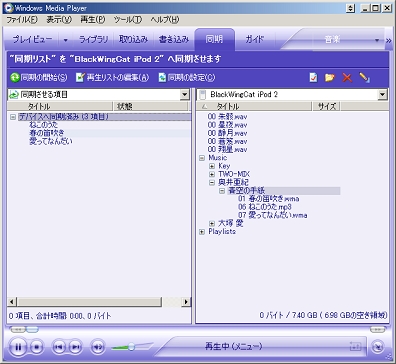
Task: Sort device list by サイズ column header
Action: [x=326, y=106]
